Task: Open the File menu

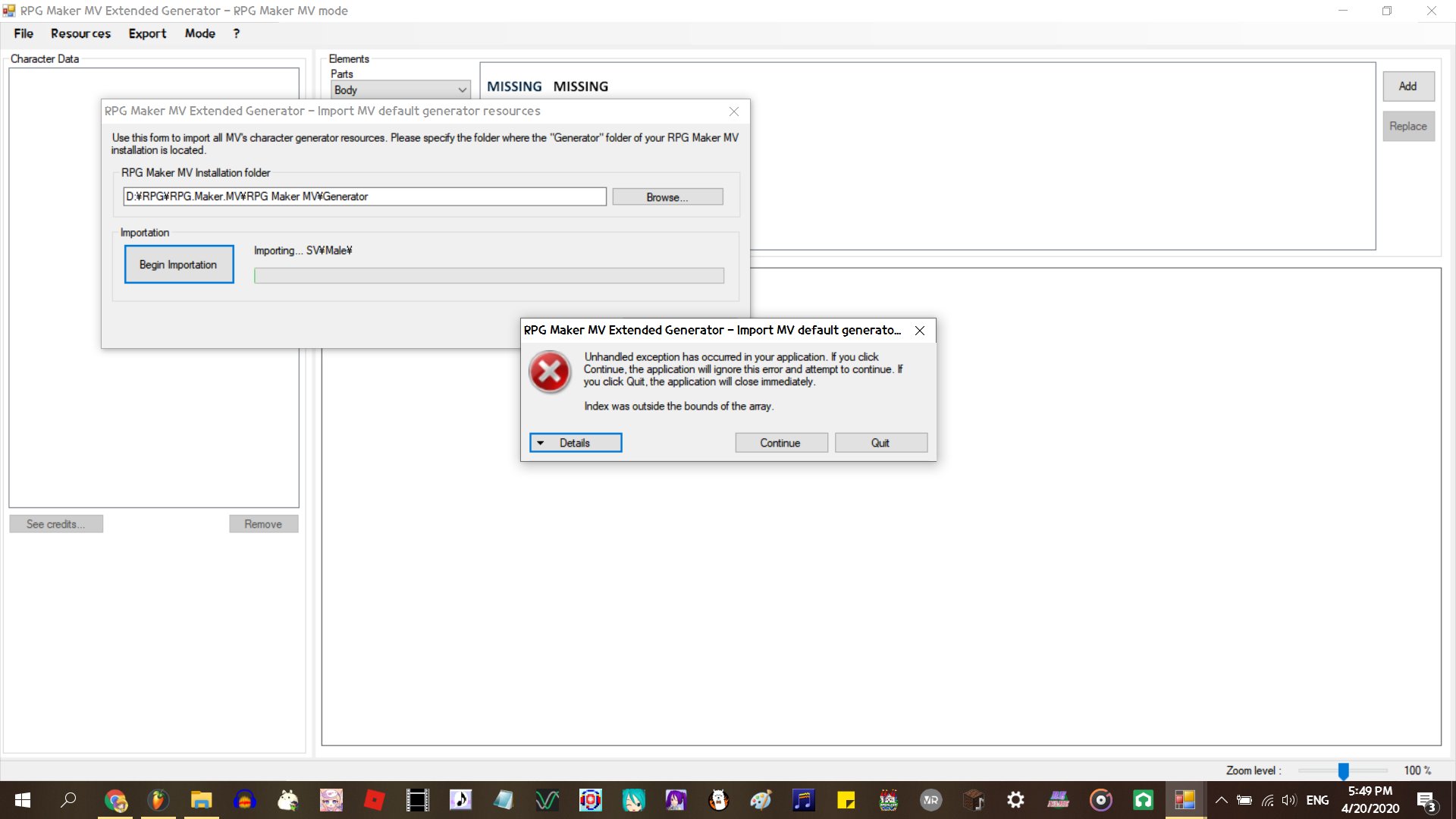Action: click(24, 33)
